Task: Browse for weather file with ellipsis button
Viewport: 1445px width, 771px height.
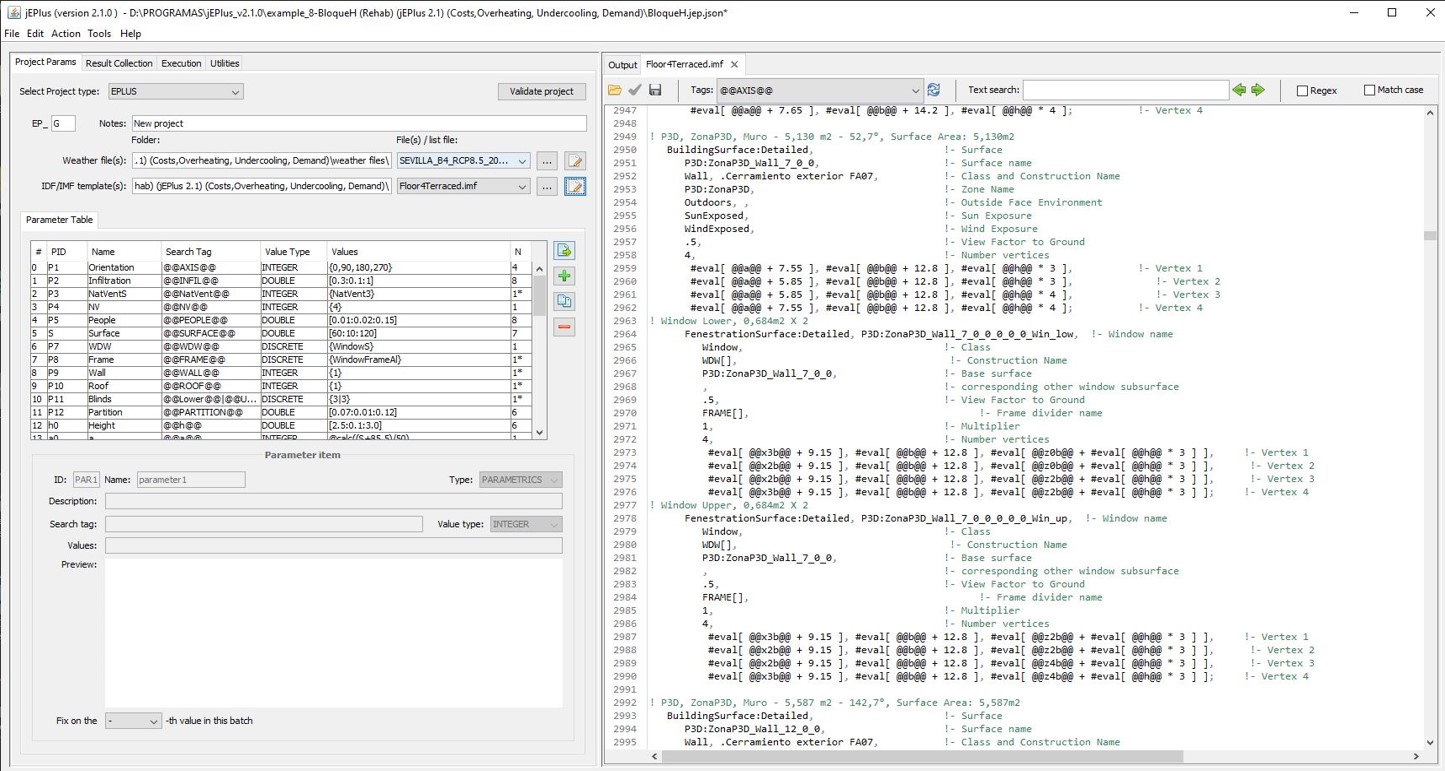Action: click(546, 161)
